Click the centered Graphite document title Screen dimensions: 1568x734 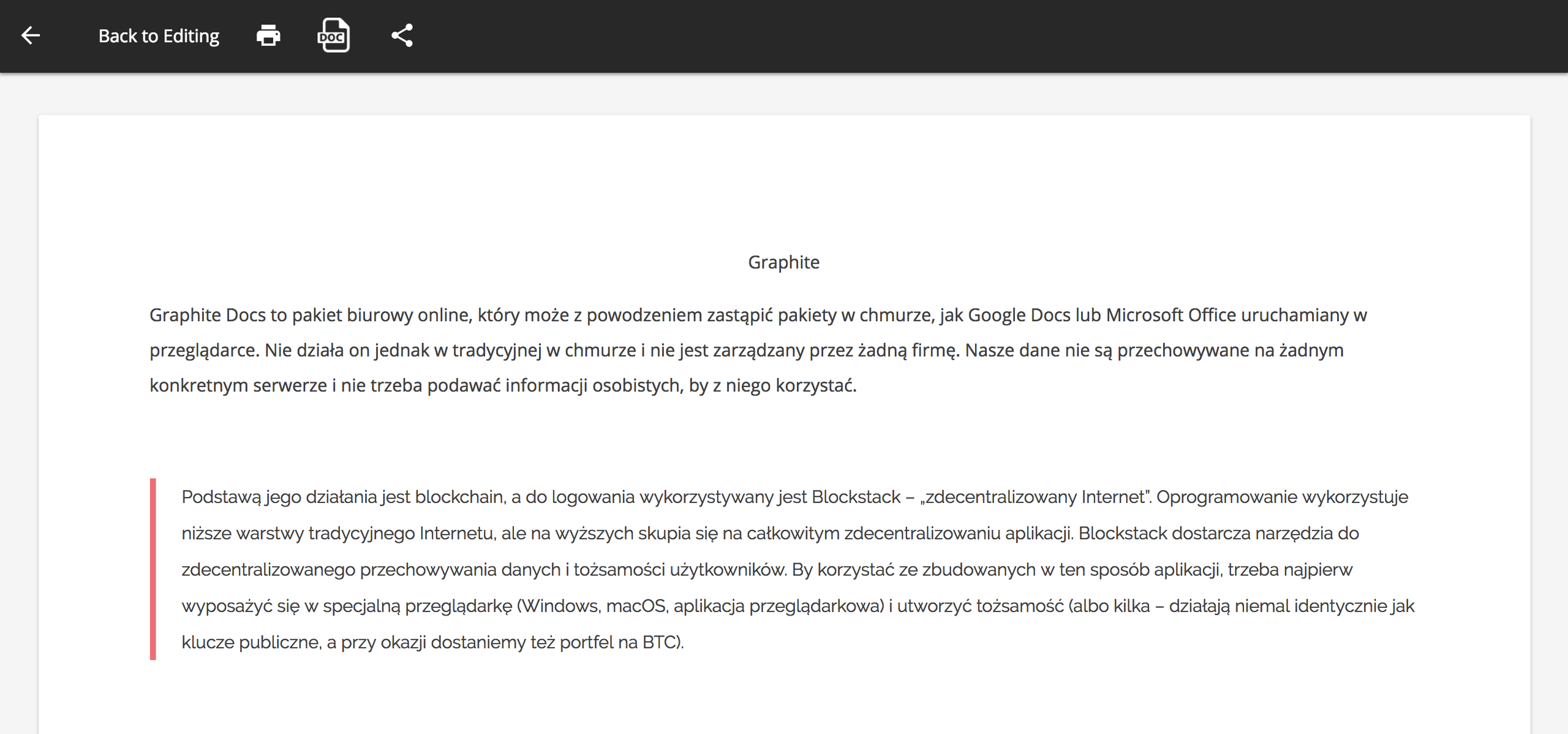point(783,262)
